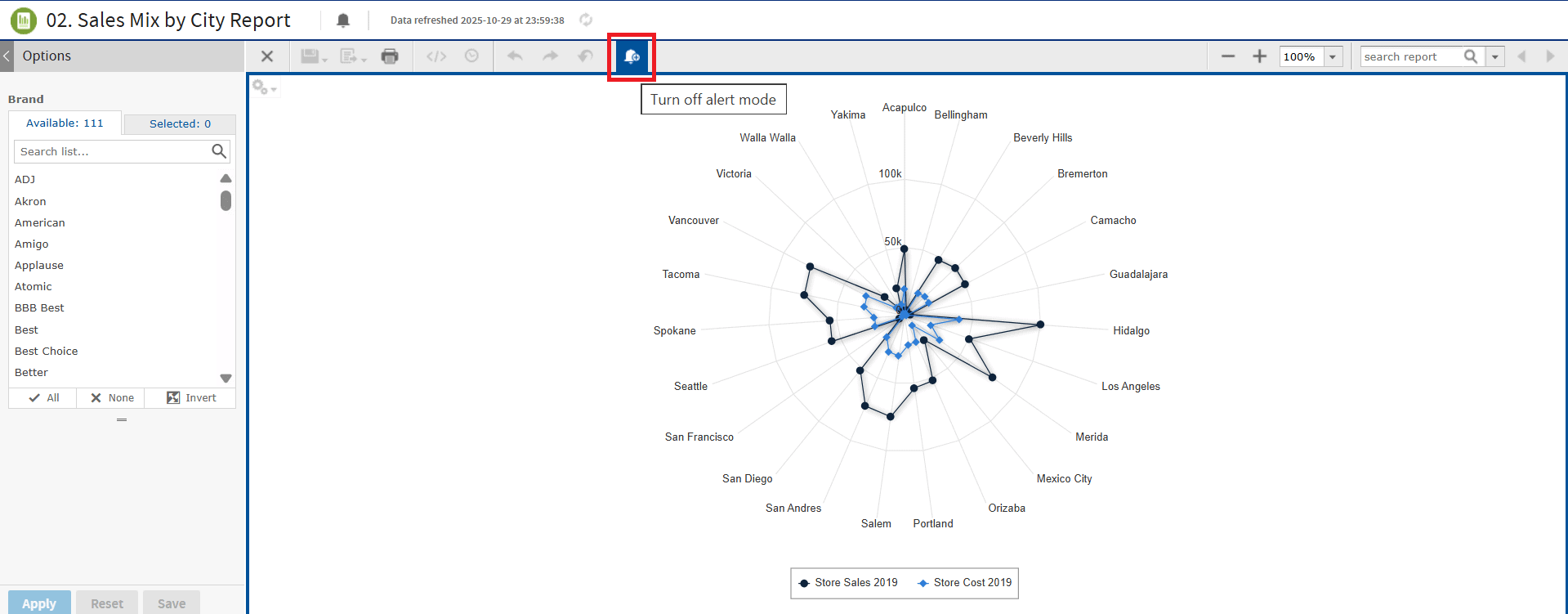Collapse the Options side panel
This screenshot has height=614, width=1568.
point(7,56)
